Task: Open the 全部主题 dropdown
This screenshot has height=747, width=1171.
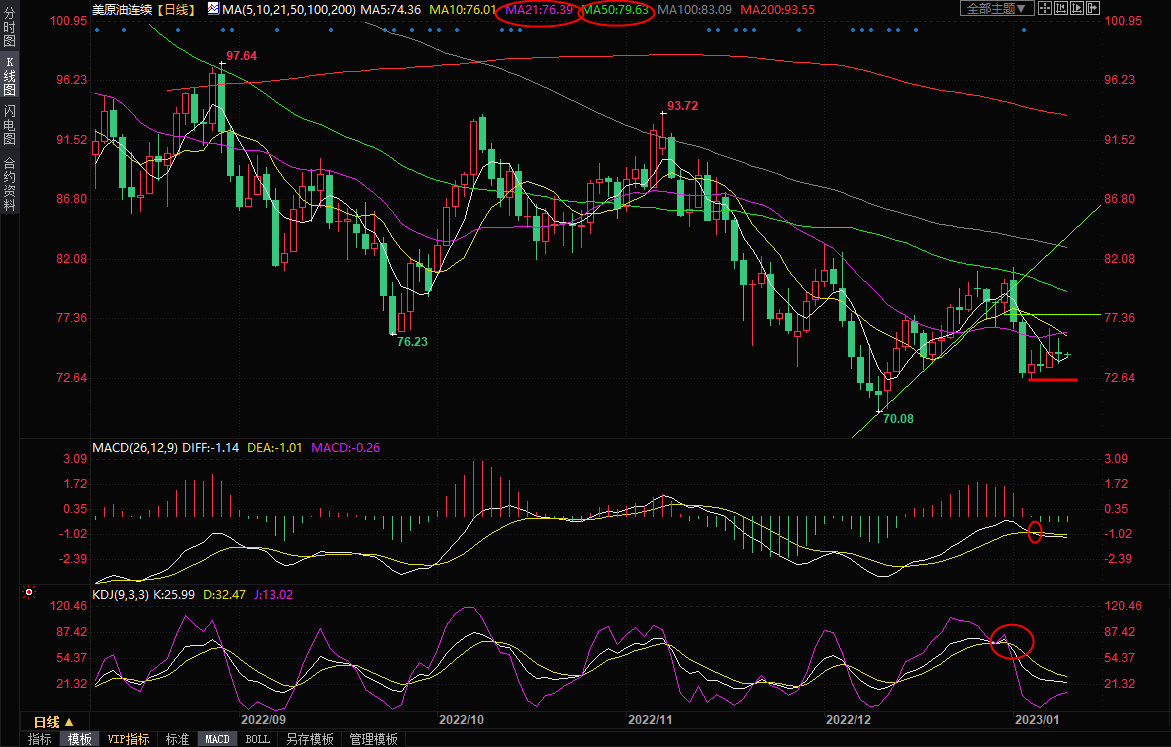Action: click(x=997, y=9)
